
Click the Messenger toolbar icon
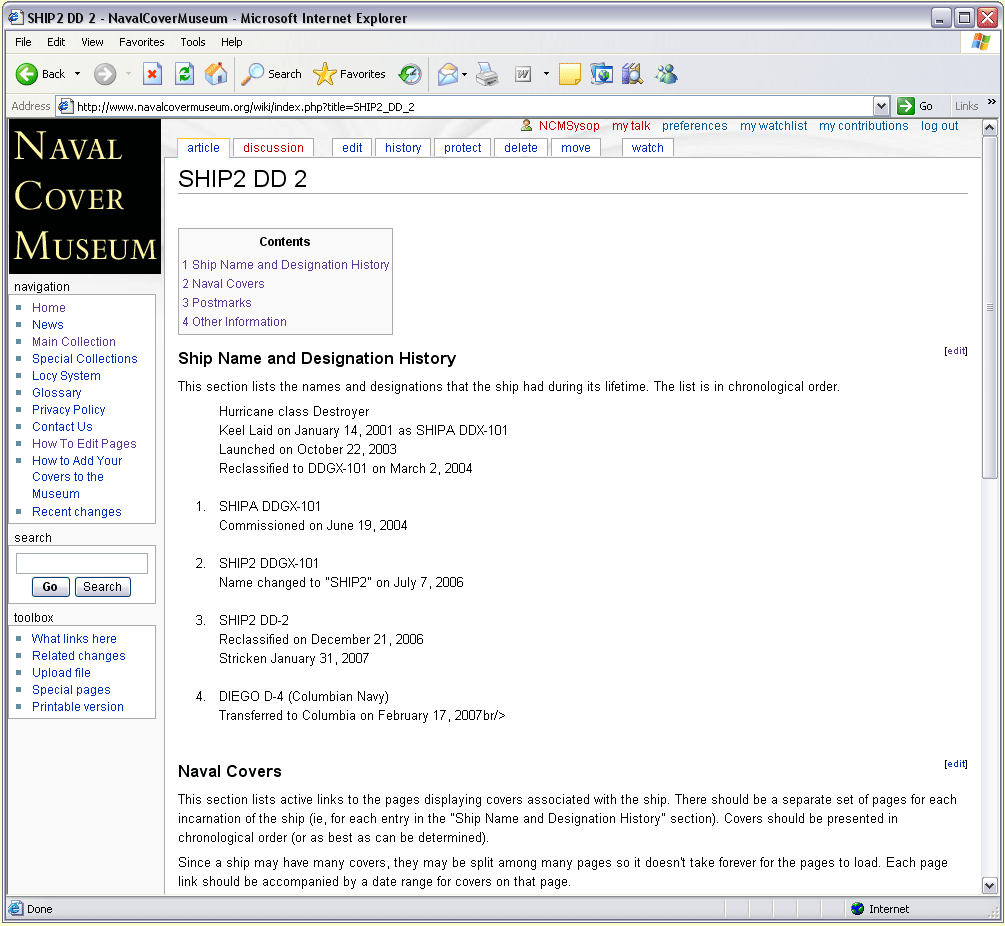coord(666,74)
